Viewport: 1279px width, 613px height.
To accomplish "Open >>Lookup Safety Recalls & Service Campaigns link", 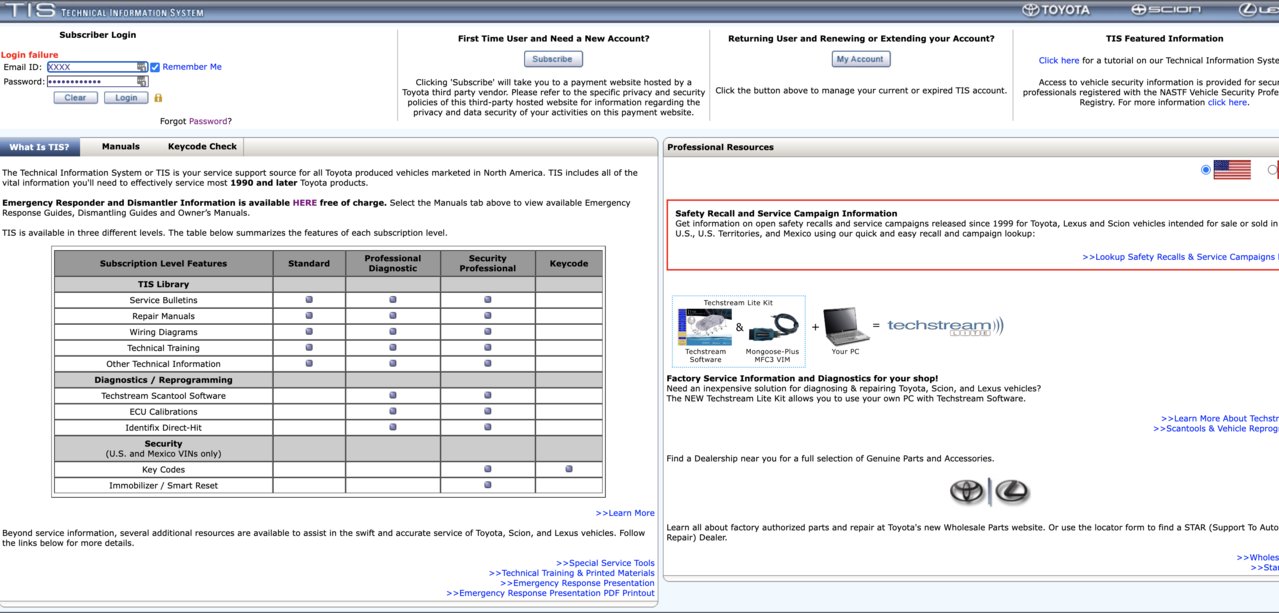I will click(x=1180, y=257).
